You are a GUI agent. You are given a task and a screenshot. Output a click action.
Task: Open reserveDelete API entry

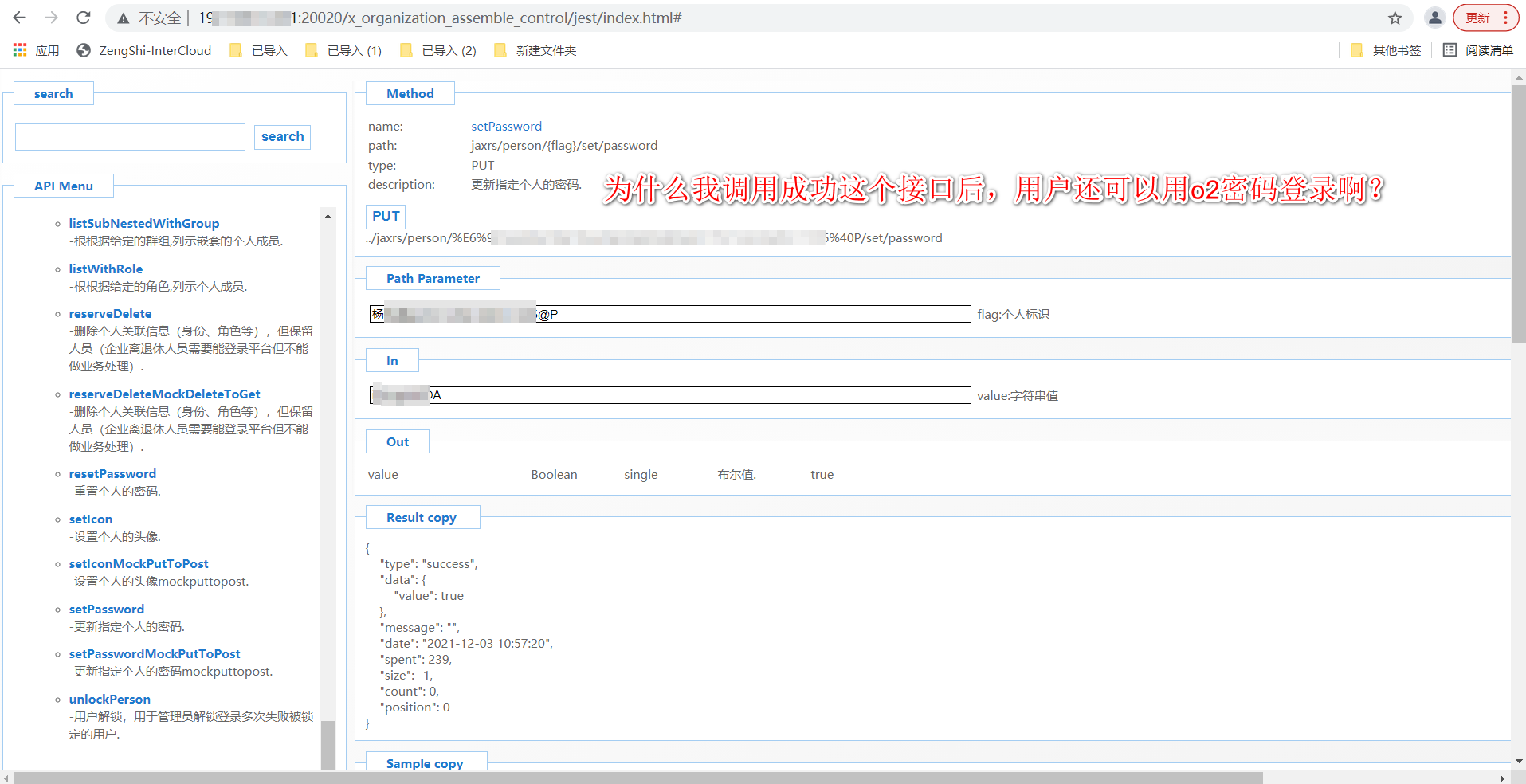click(110, 314)
